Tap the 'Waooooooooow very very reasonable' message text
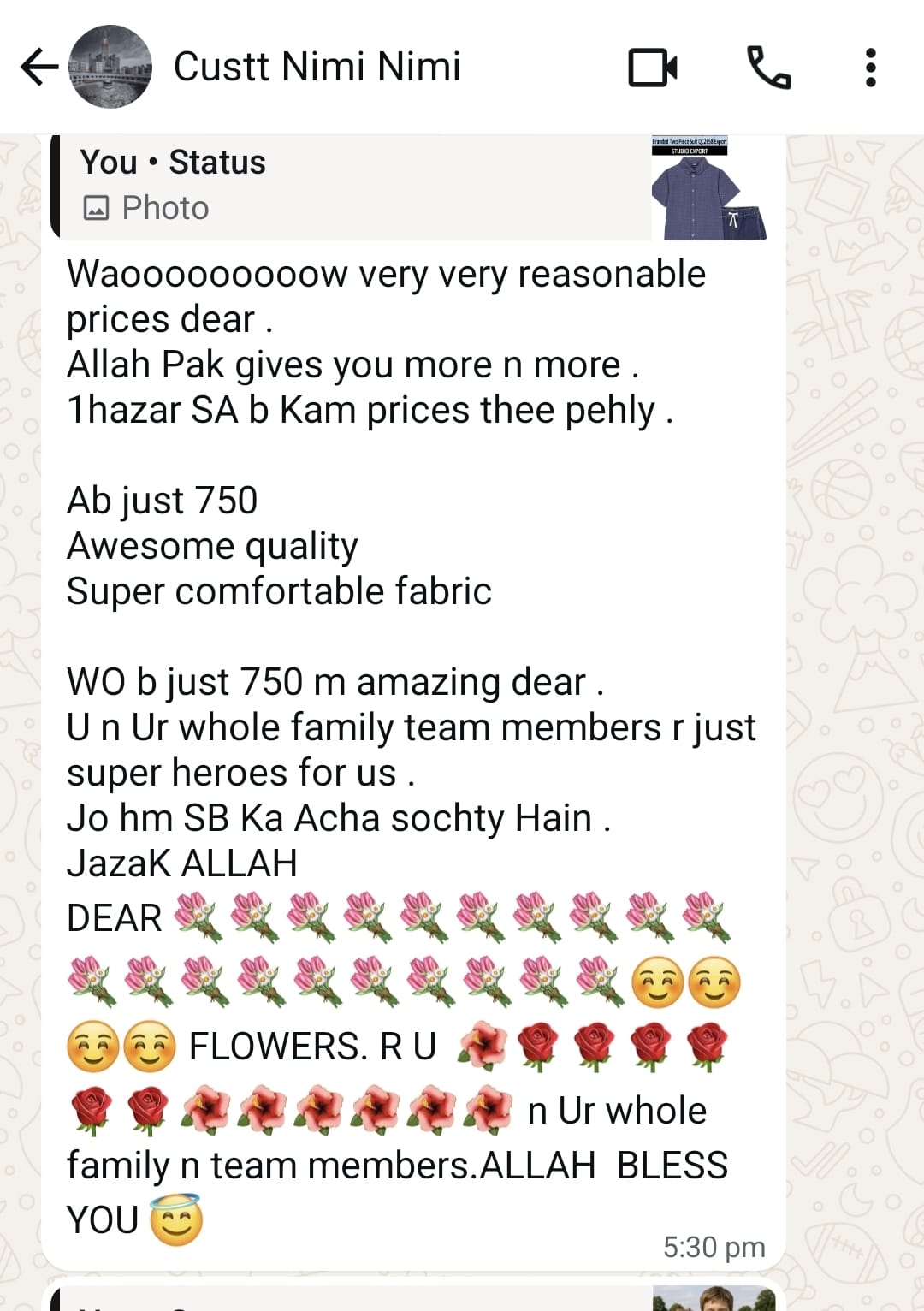This screenshot has width=924, height=1311. tap(387, 274)
